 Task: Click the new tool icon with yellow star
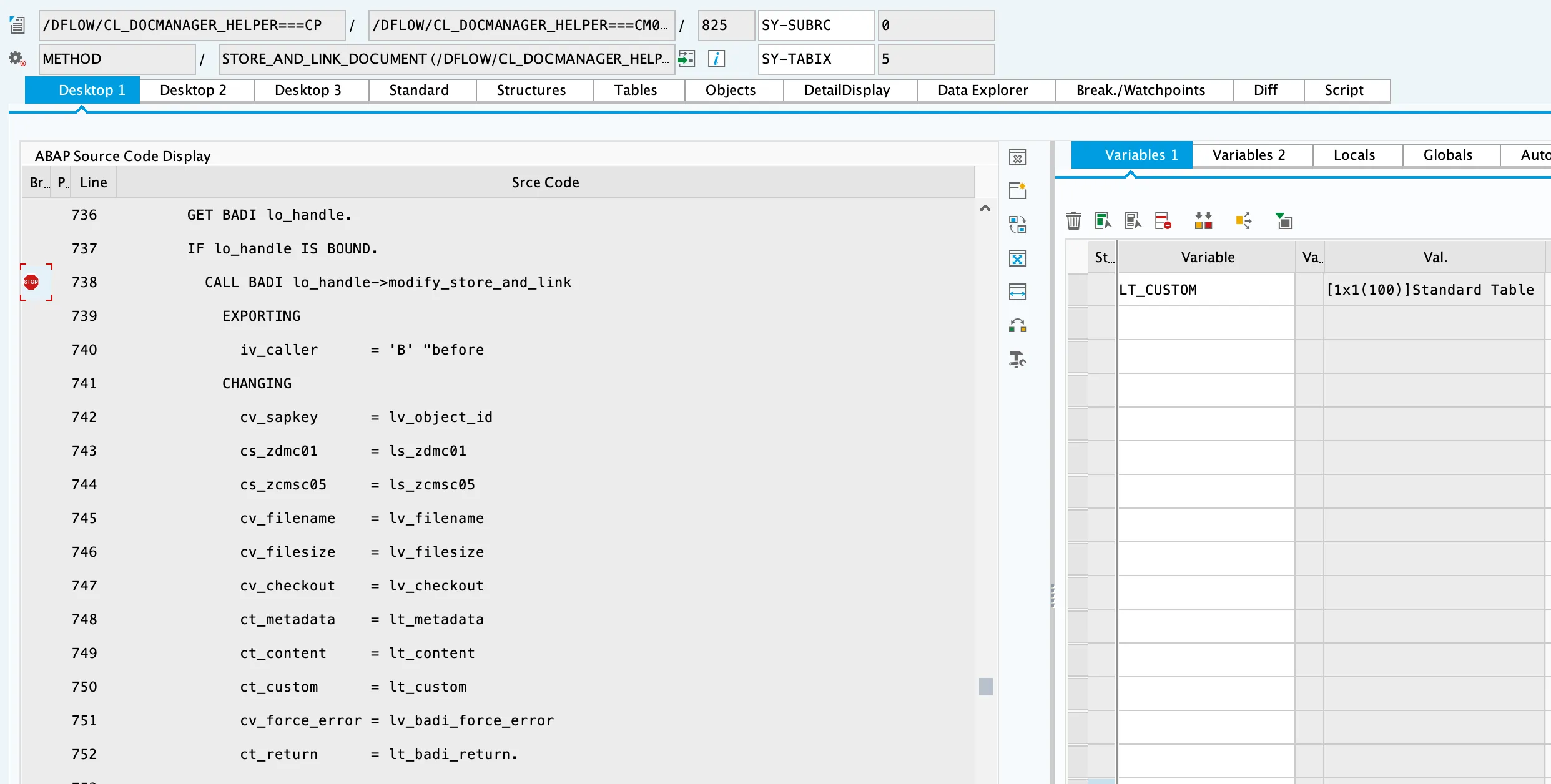tap(1017, 190)
